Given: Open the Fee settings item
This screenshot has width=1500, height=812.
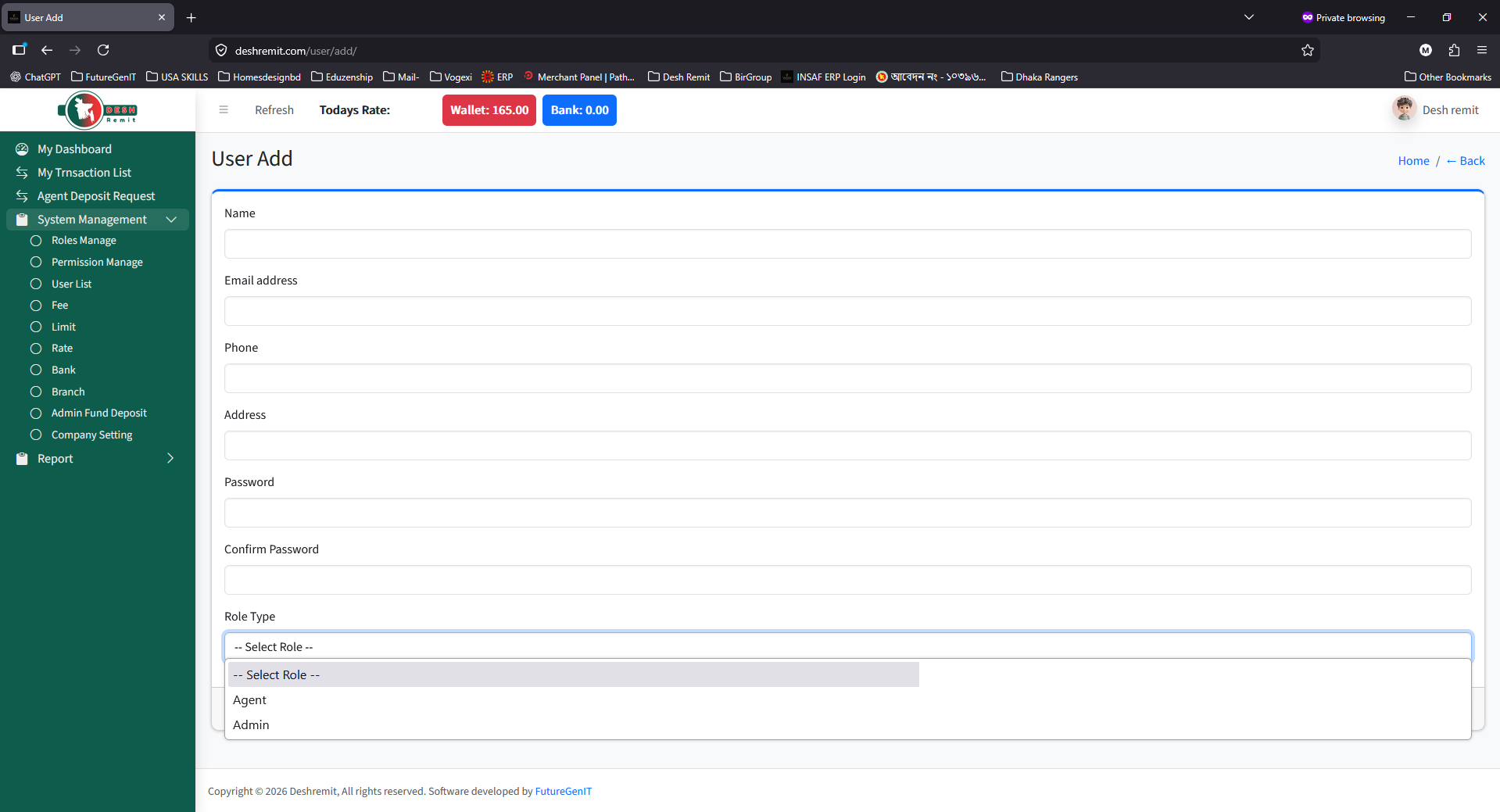Looking at the screenshot, I should pos(59,306).
